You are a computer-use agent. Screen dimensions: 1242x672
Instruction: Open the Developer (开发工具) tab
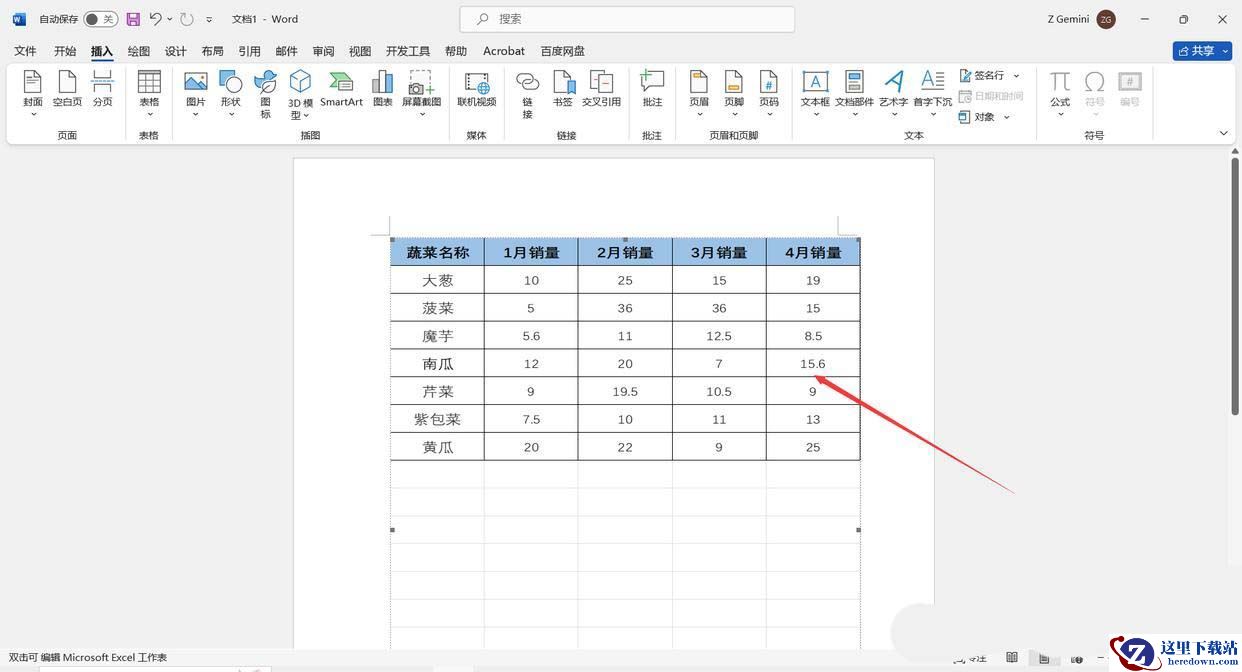coord(408,51)
